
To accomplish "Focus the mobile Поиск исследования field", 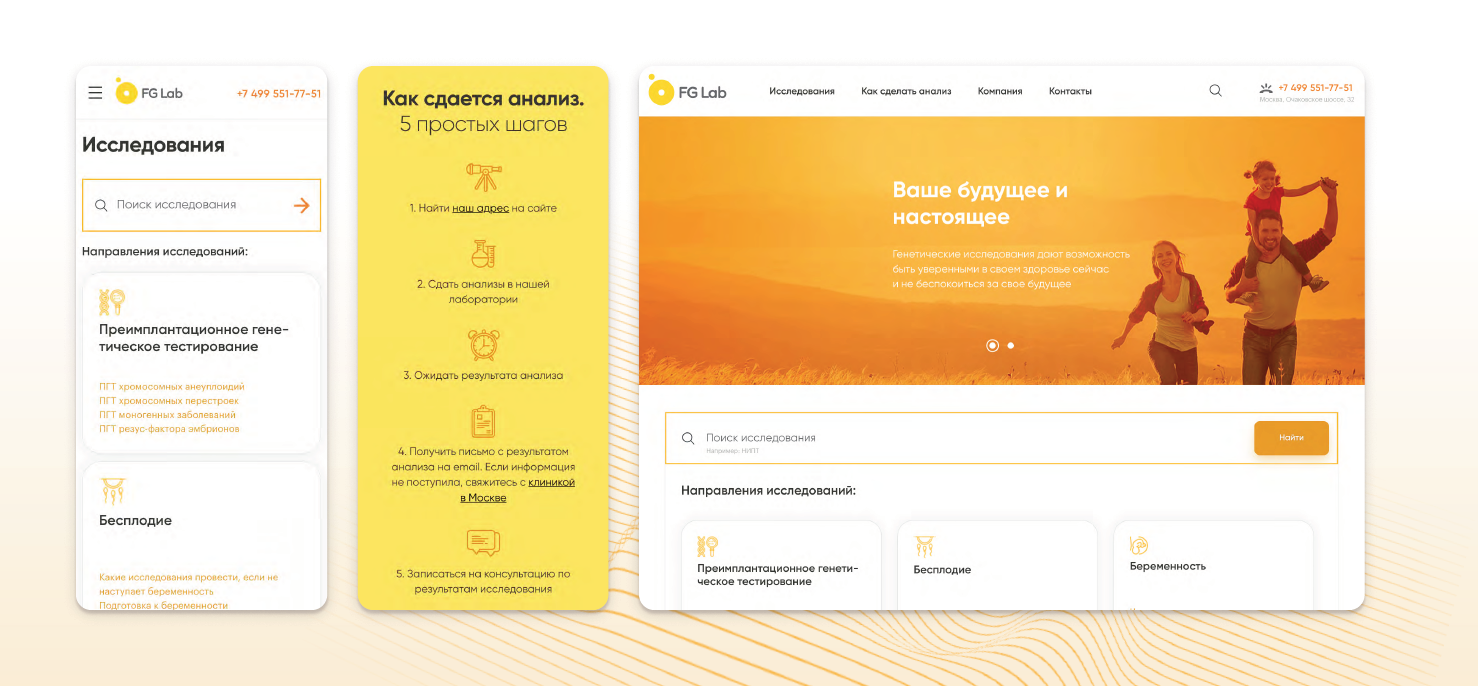I will point(201,205).
